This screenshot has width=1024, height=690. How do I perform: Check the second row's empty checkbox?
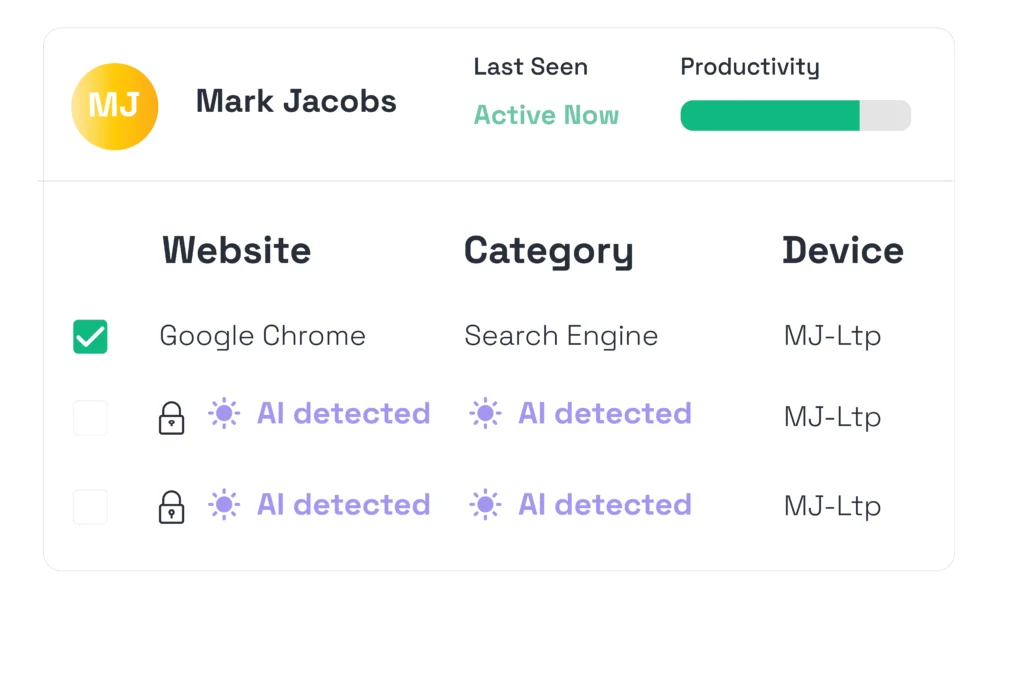pyautogui.click(x=90, y=418)
